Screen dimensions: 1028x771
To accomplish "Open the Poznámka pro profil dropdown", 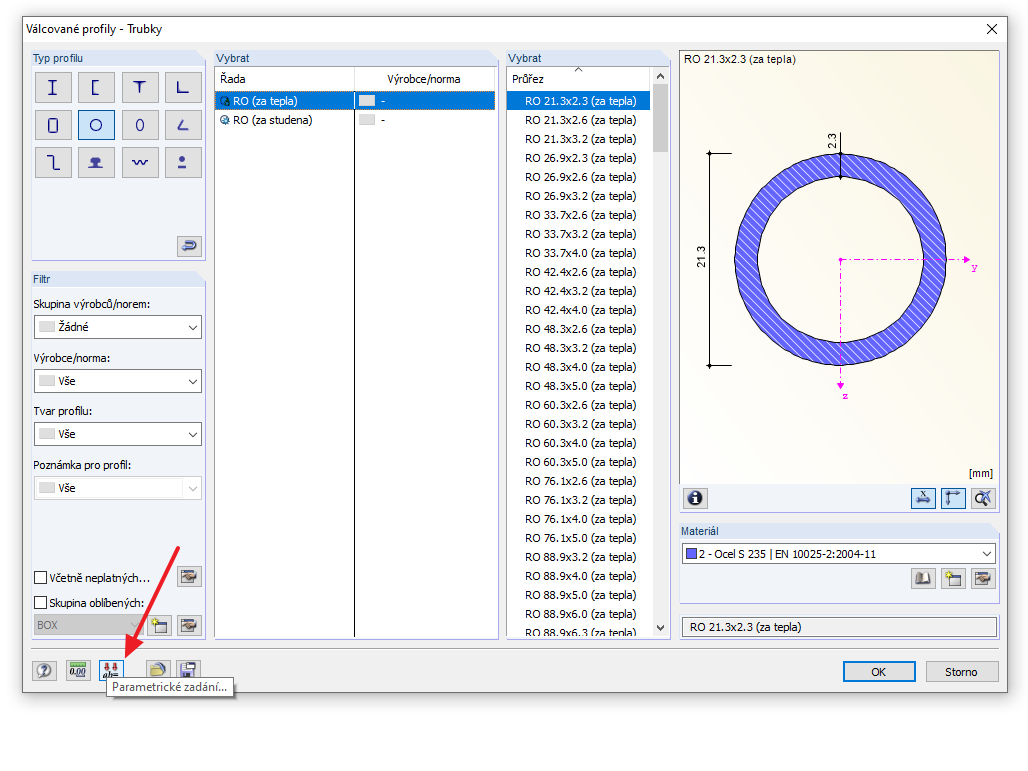I will pyautogui.click(x=117, y=488).
